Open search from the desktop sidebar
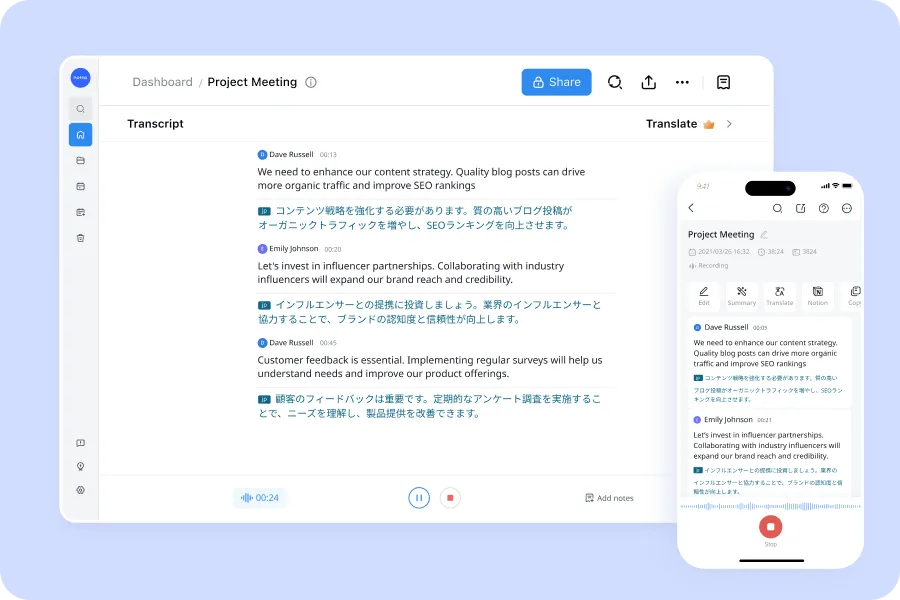900x600 pixels. tap(80, 109)
